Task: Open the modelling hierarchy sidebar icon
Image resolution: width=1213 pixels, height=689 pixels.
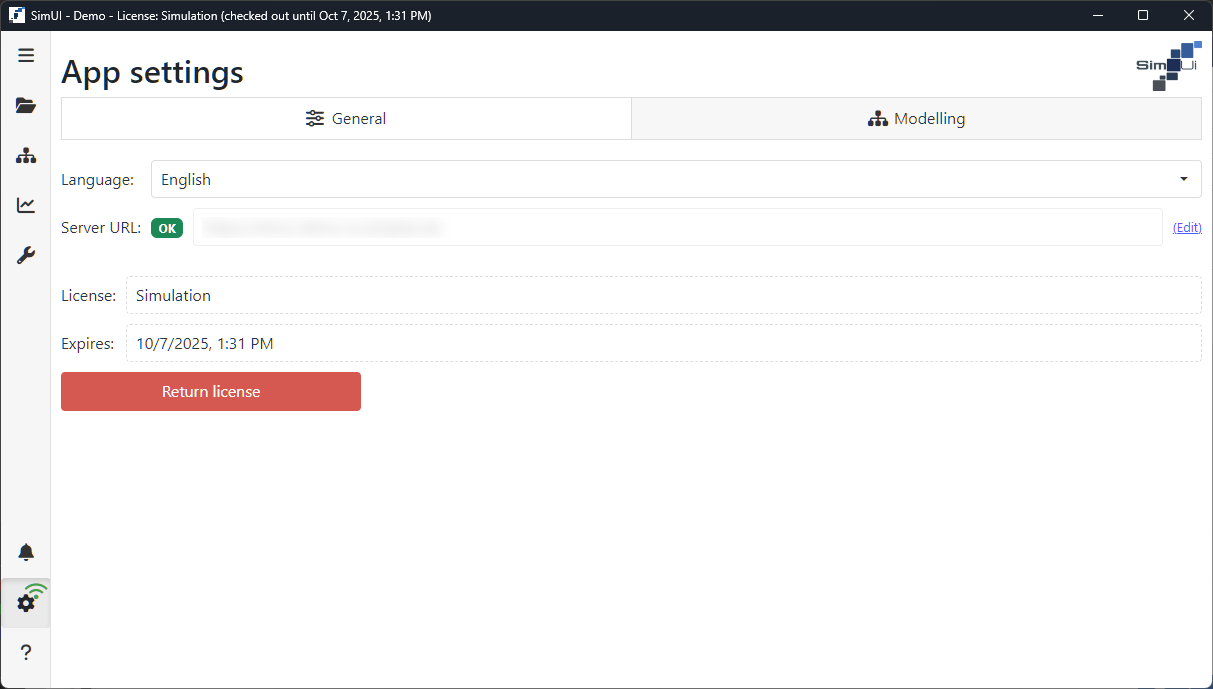Action: point(26,156)
